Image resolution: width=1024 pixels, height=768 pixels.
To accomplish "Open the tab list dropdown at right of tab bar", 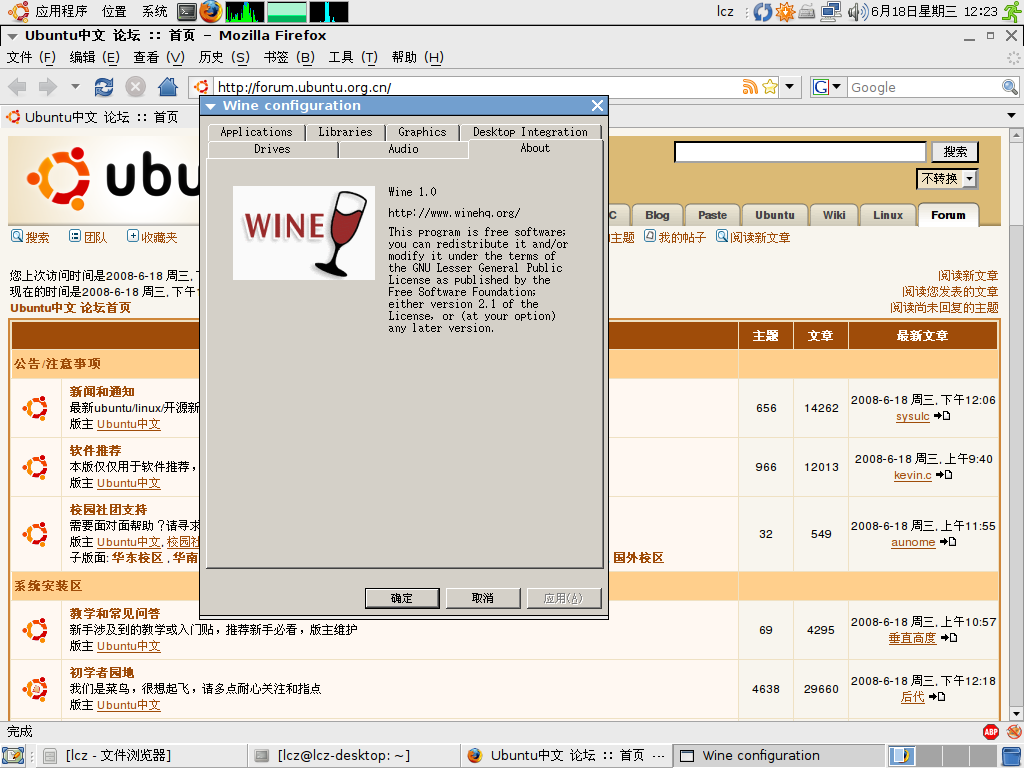I will pyautogui.click(x=1012, y=116).
